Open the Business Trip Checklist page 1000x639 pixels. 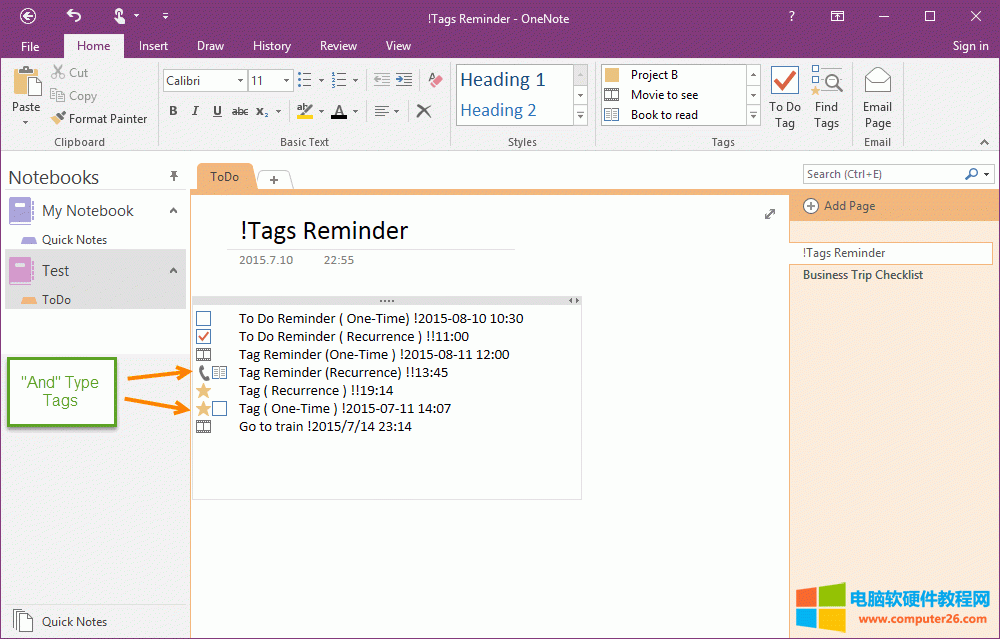pos(862,275)
